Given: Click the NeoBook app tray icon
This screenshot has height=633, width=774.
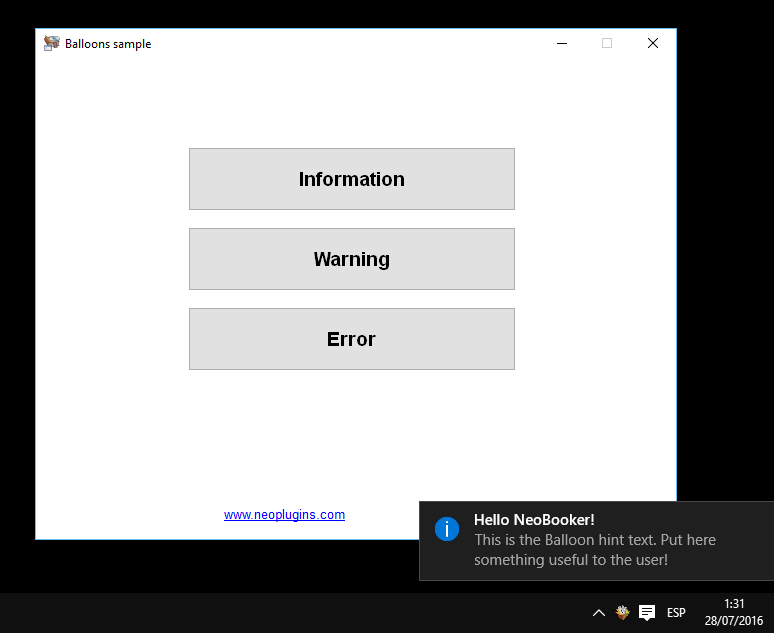Looking at the screenshot, I should (x=622, y=613).
